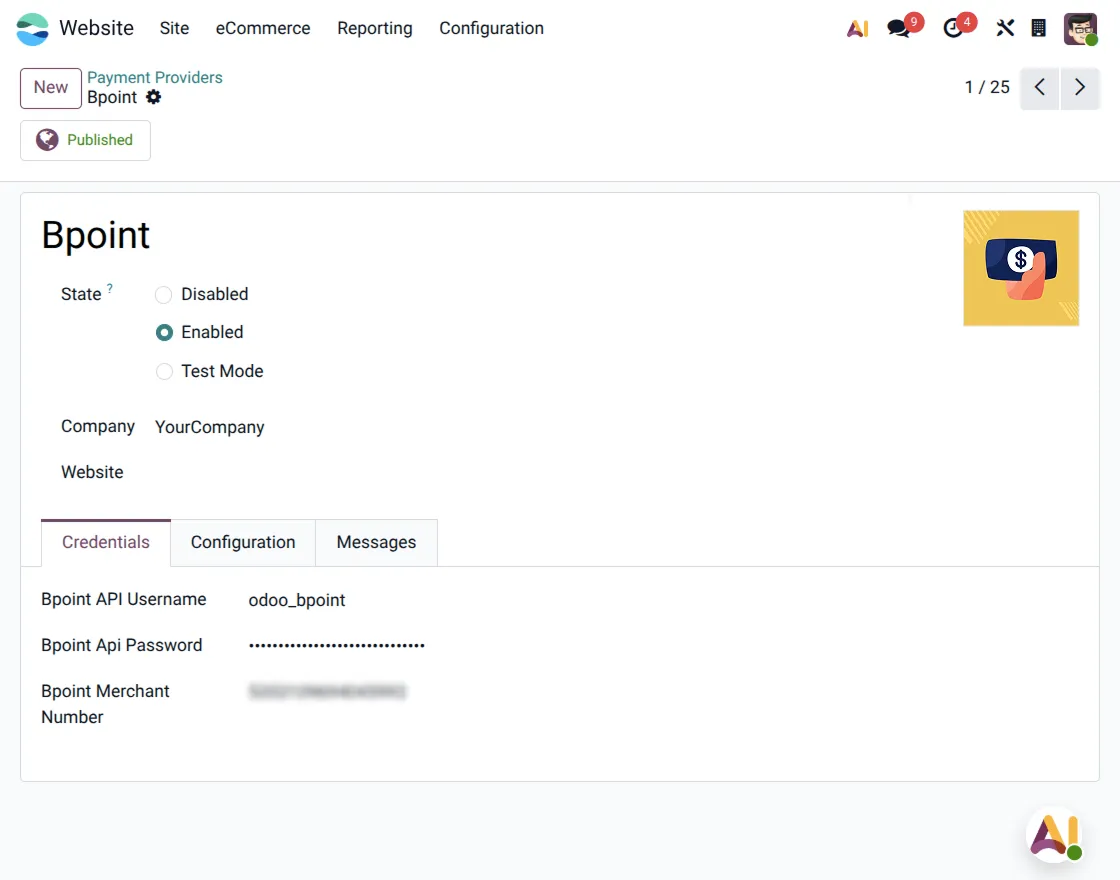Image resolution: width=1120 pixels, height=880 pixels.
Task: Open the floating AI assistant bubble
Action: point(1055,834)
